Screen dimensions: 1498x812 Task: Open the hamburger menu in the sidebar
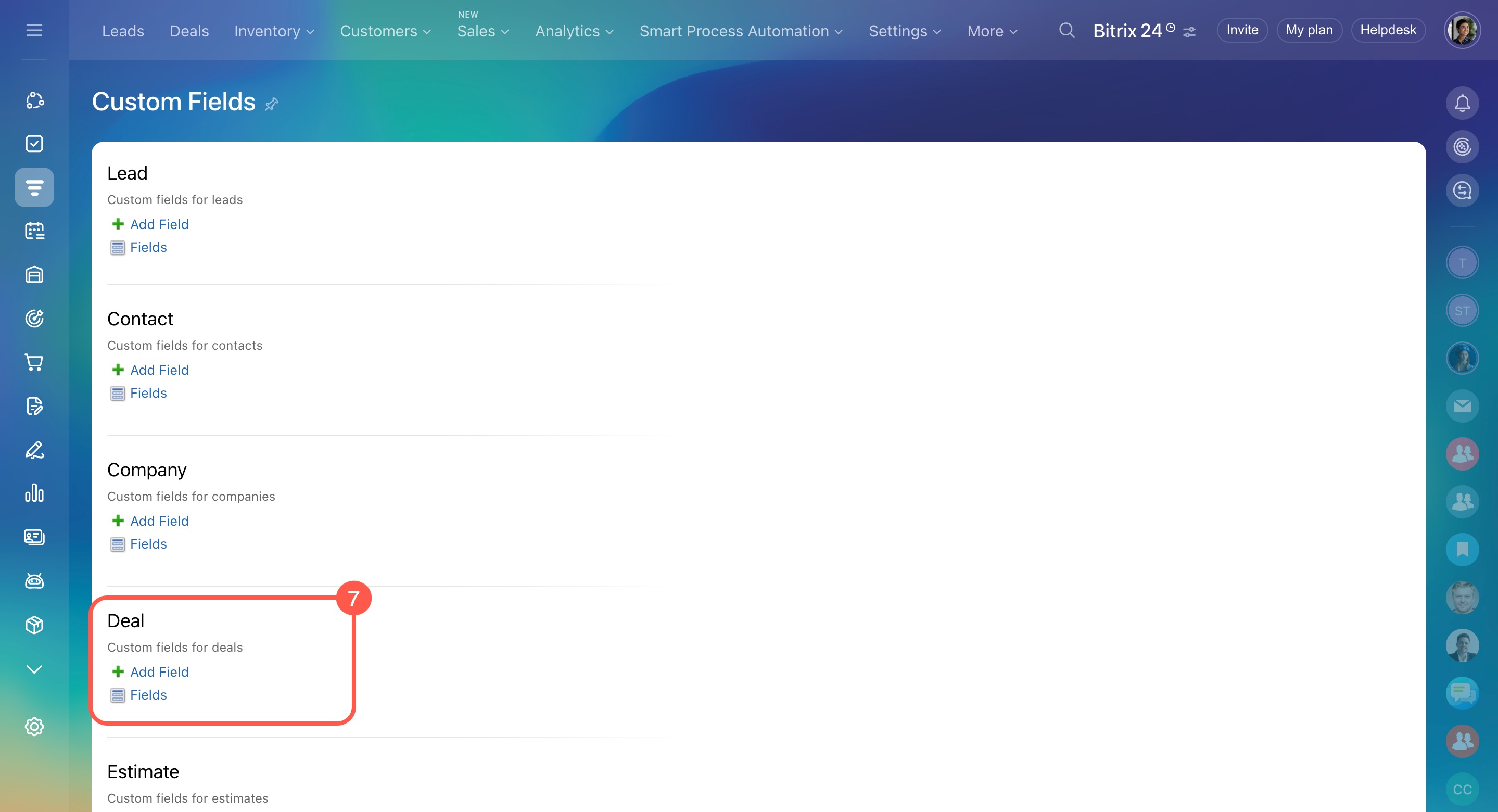coord(34,30)
